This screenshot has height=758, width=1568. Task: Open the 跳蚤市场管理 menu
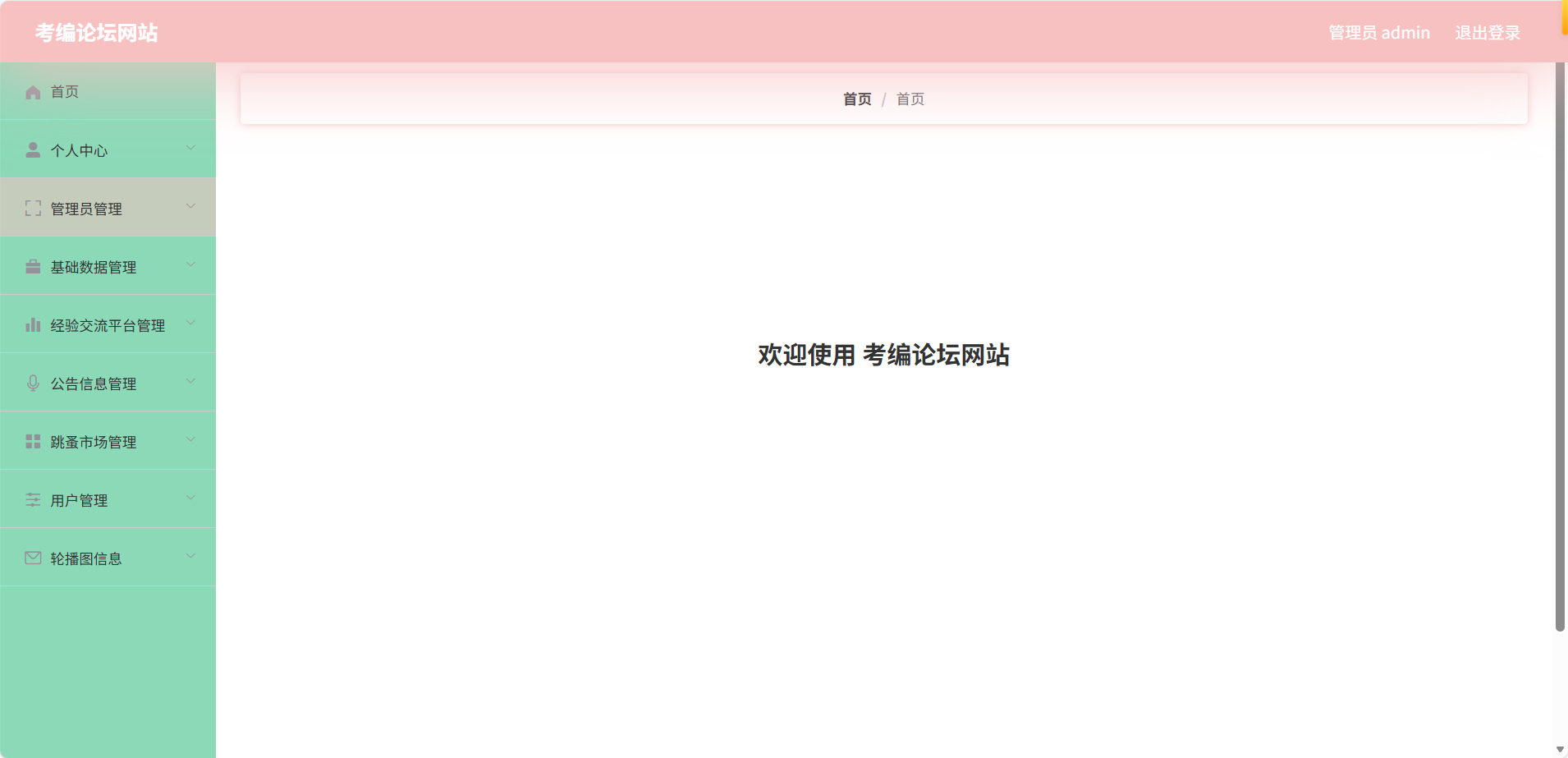108,441
